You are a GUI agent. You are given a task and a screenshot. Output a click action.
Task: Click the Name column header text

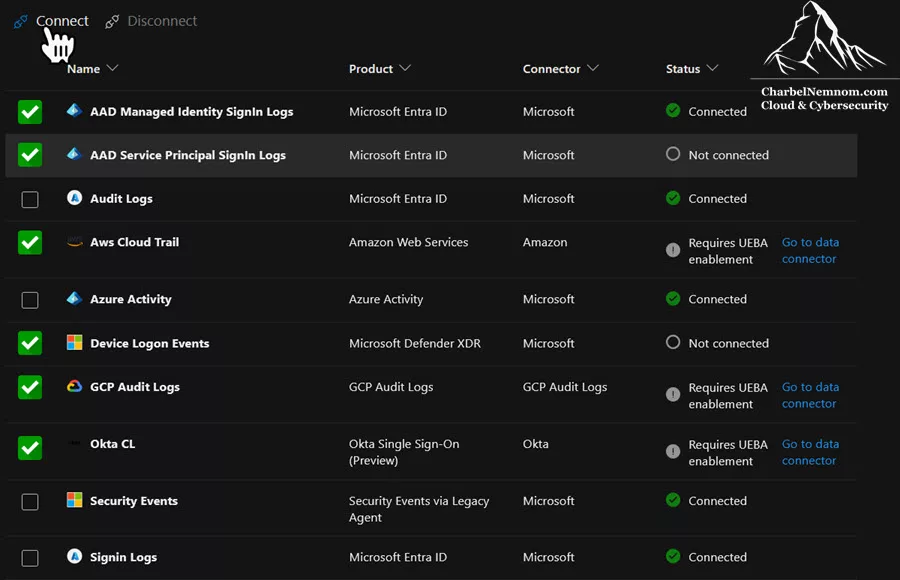(x=83, y=69)
